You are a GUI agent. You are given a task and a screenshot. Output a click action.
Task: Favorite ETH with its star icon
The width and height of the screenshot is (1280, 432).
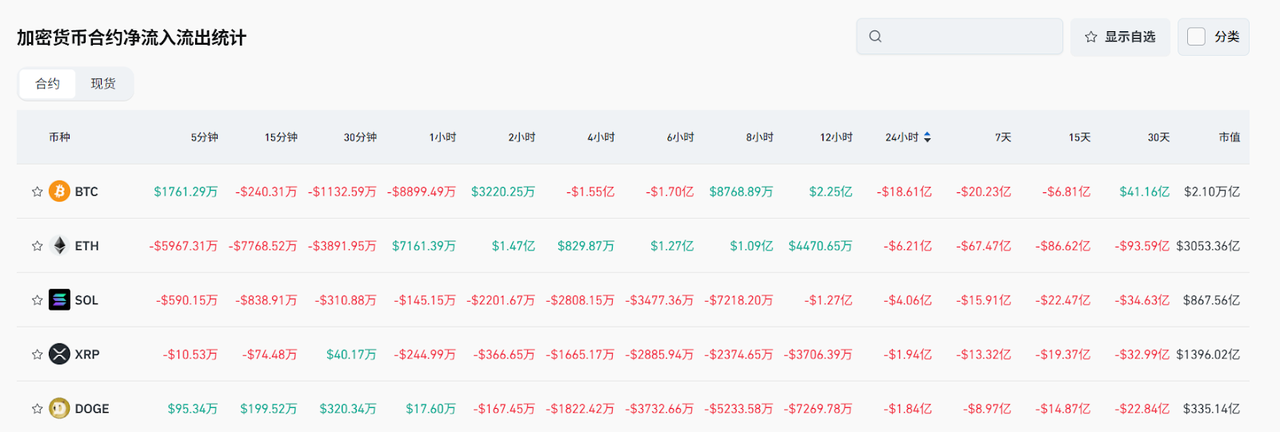[x=37, y=245]
